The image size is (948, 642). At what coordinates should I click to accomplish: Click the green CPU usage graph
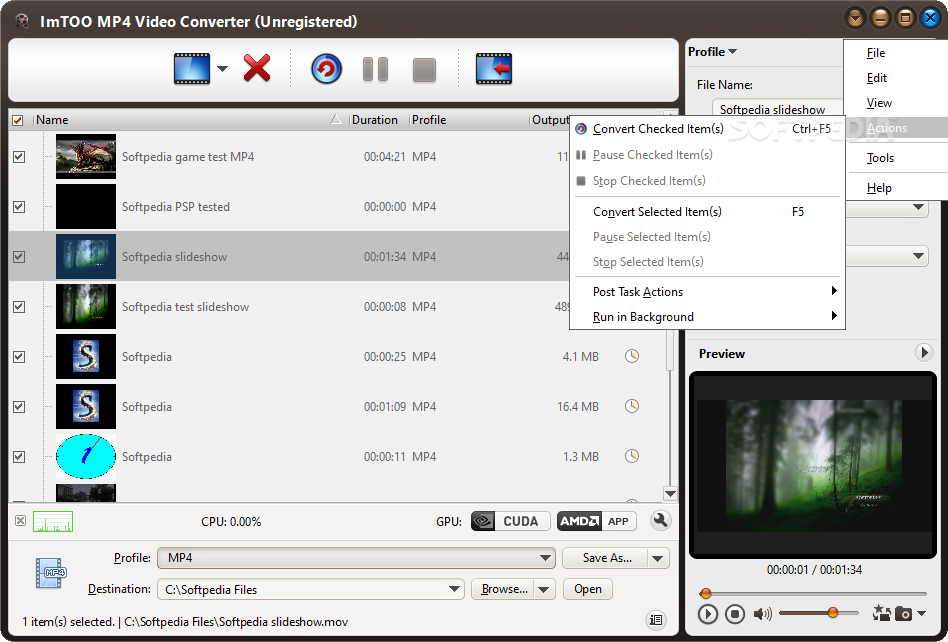click(53, 521)
